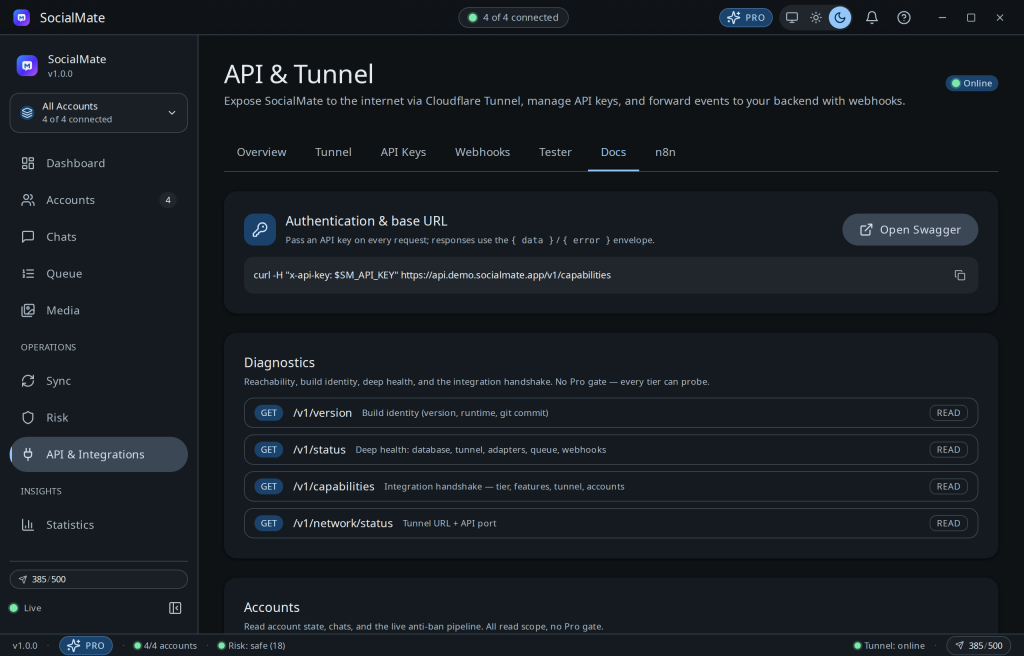The height and width of the screenshot is (656, 1024).
Task: Click Risk: safe (18) in status bar
Action: point(251,646)
